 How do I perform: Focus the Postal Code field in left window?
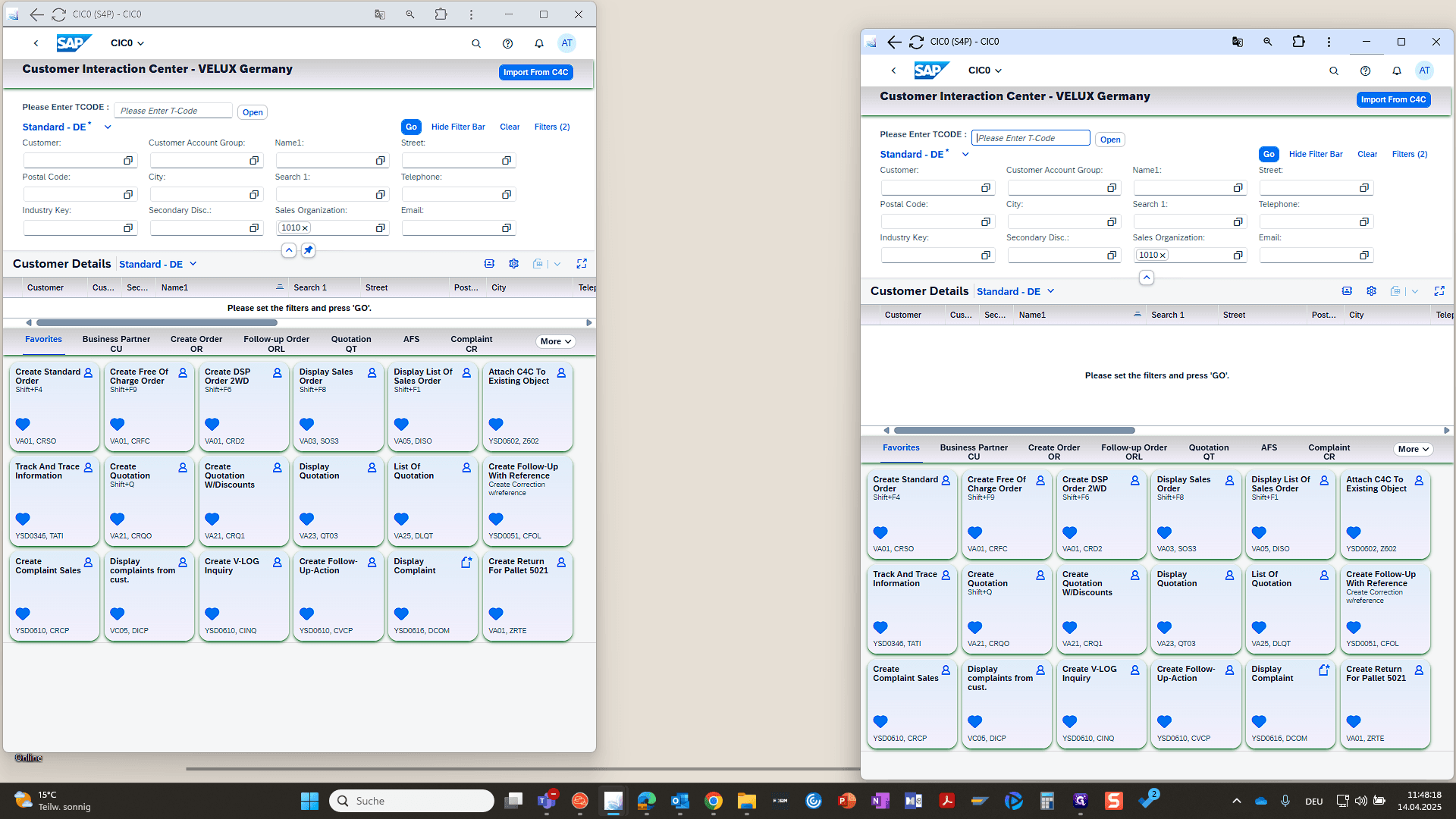pos(72,195)
